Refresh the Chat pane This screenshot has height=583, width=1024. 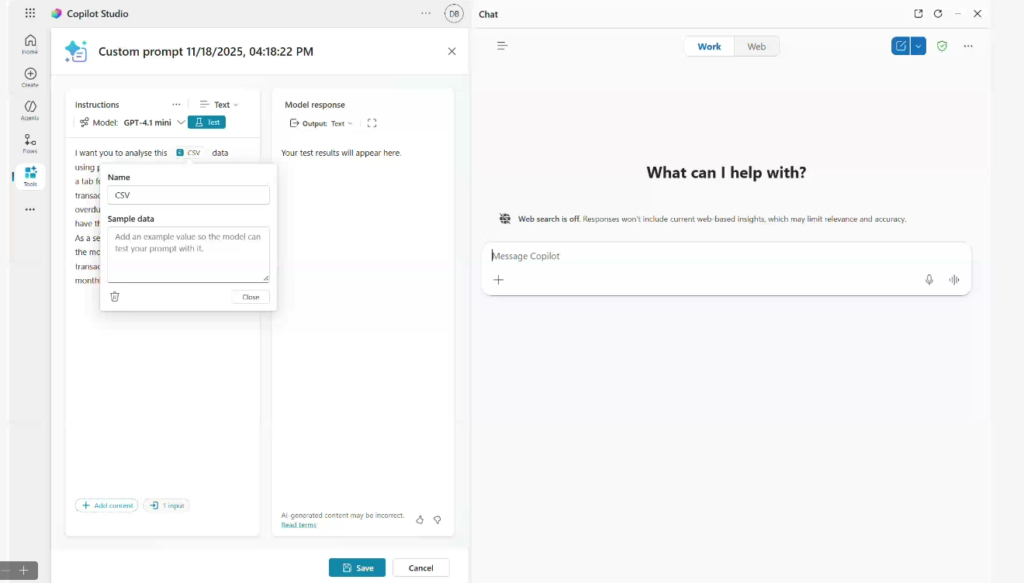pos(938,14)
